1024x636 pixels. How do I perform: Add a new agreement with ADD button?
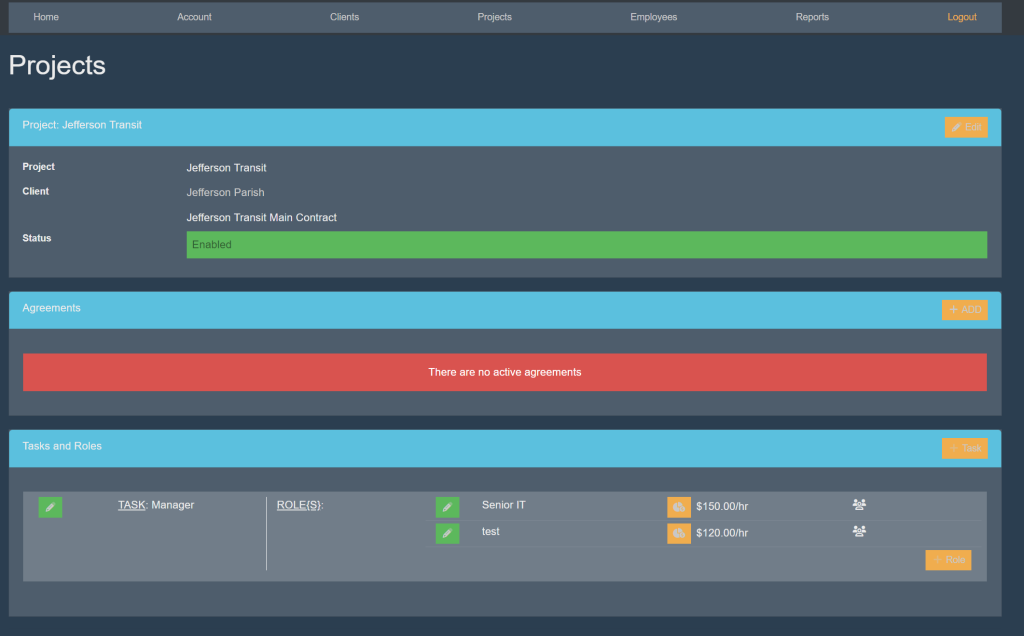click(964, 310)
